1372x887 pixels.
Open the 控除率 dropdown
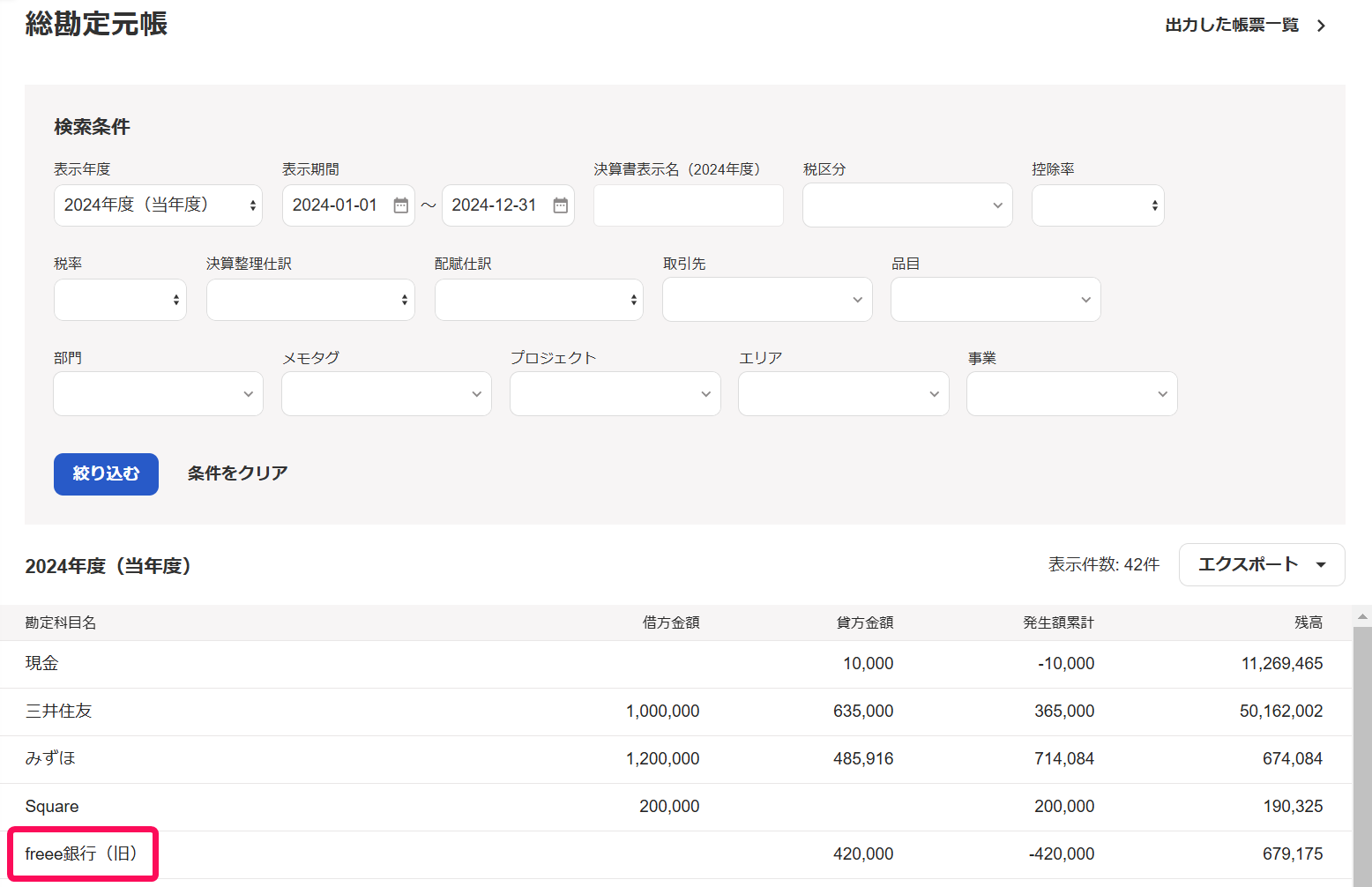[1098, 205]
